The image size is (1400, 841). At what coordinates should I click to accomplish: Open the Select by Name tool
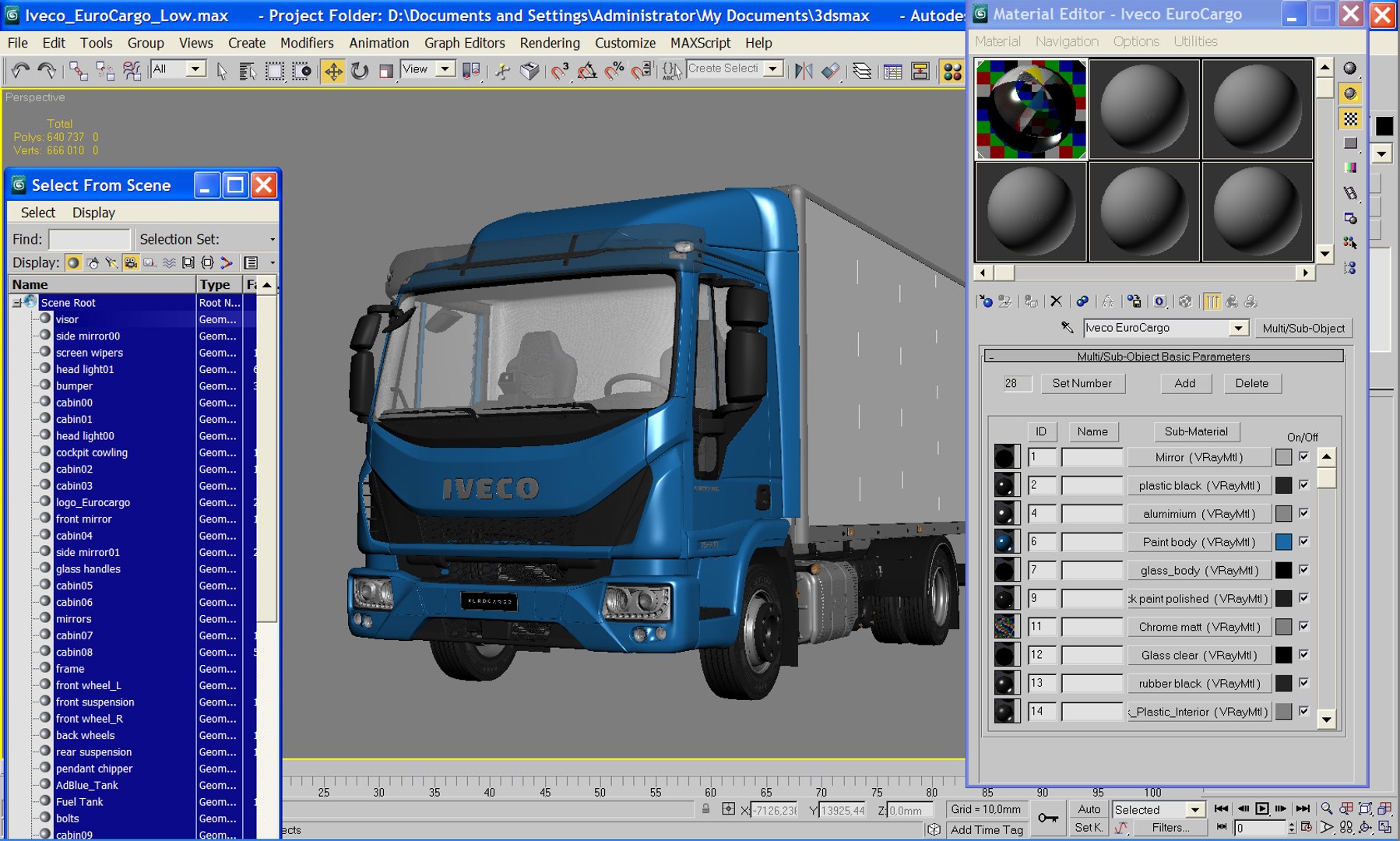tap(248, 71)
